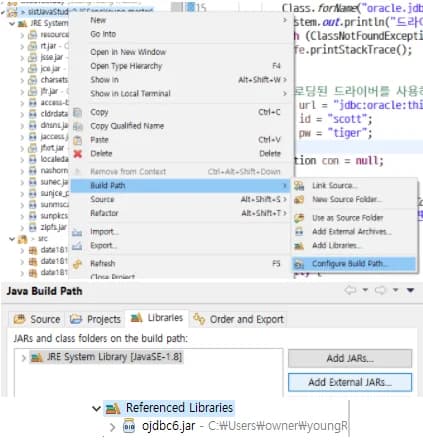Click the Link Source icon

pos(299,186)
